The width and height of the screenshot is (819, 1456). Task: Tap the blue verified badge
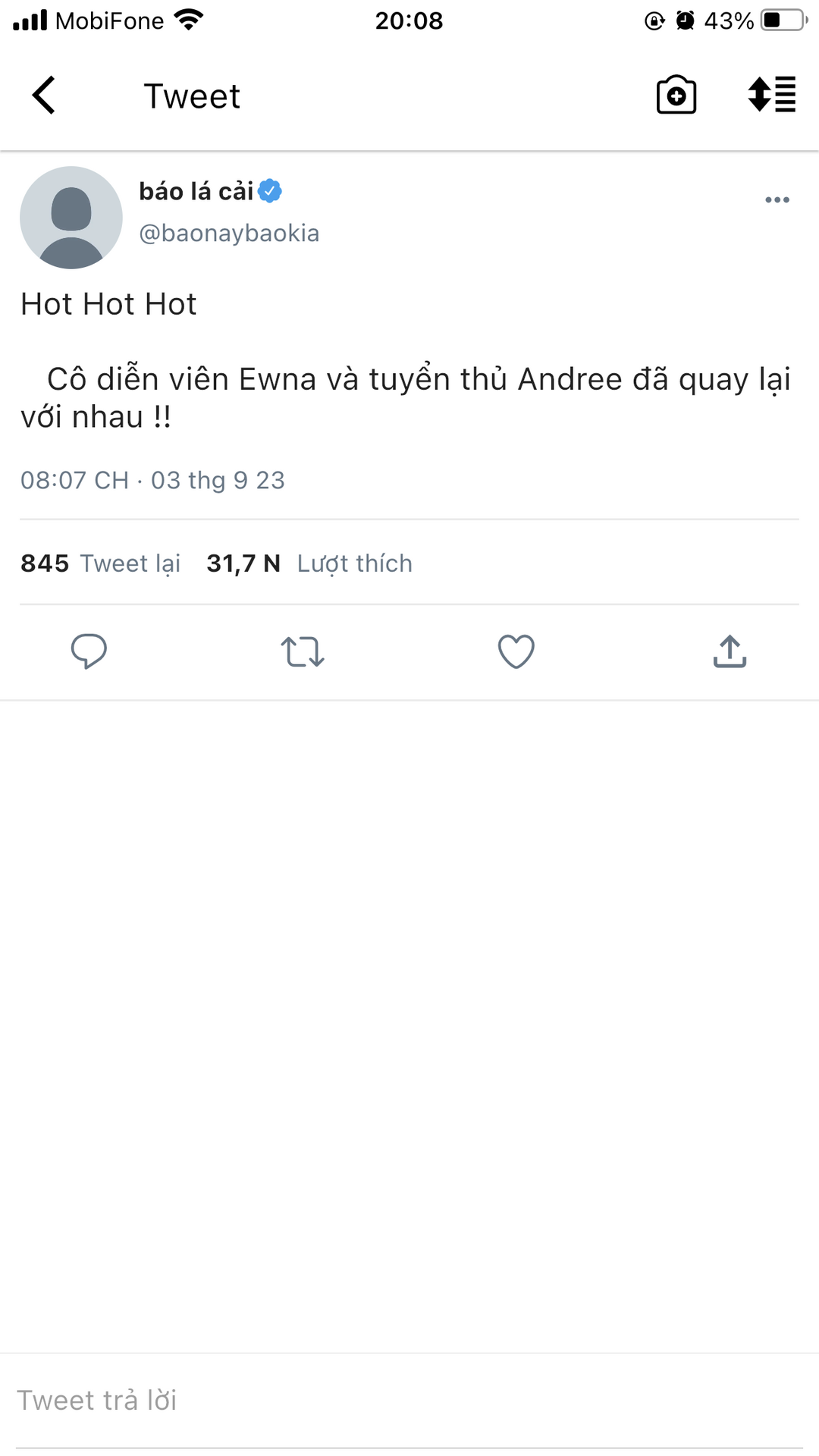(270, 191)
